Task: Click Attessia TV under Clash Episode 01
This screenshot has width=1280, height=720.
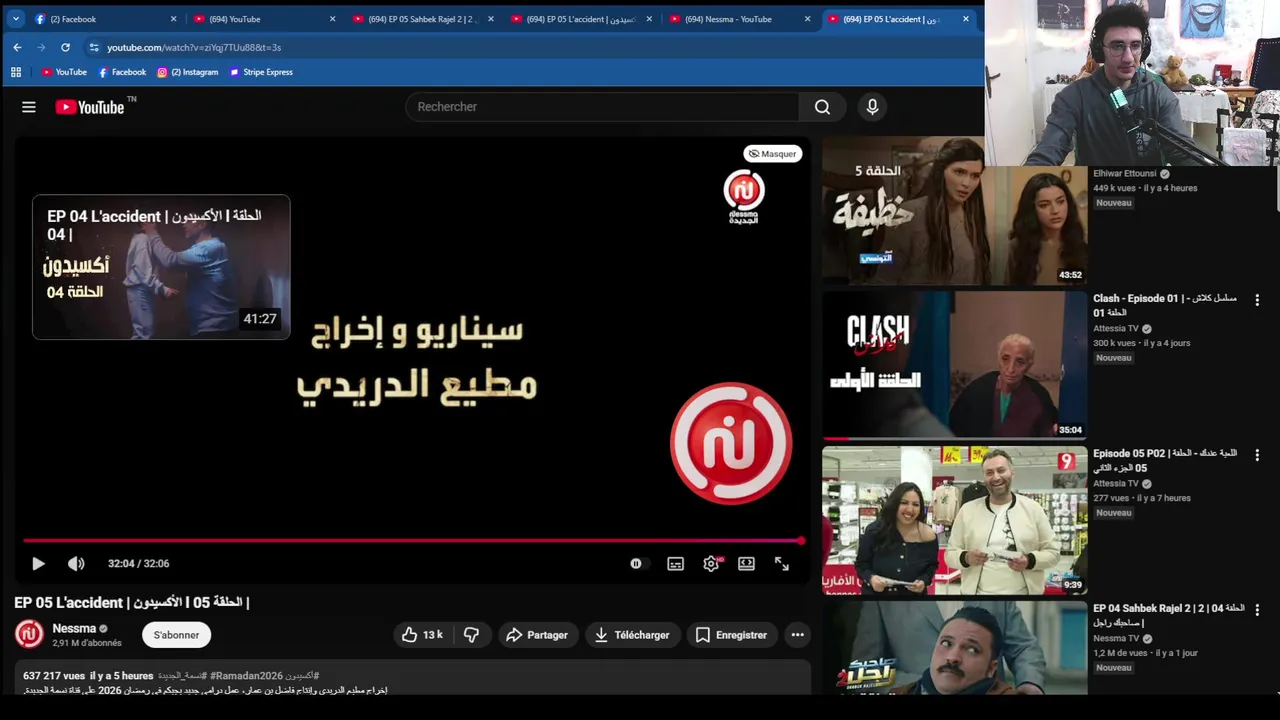Action: pos(1116,328)
